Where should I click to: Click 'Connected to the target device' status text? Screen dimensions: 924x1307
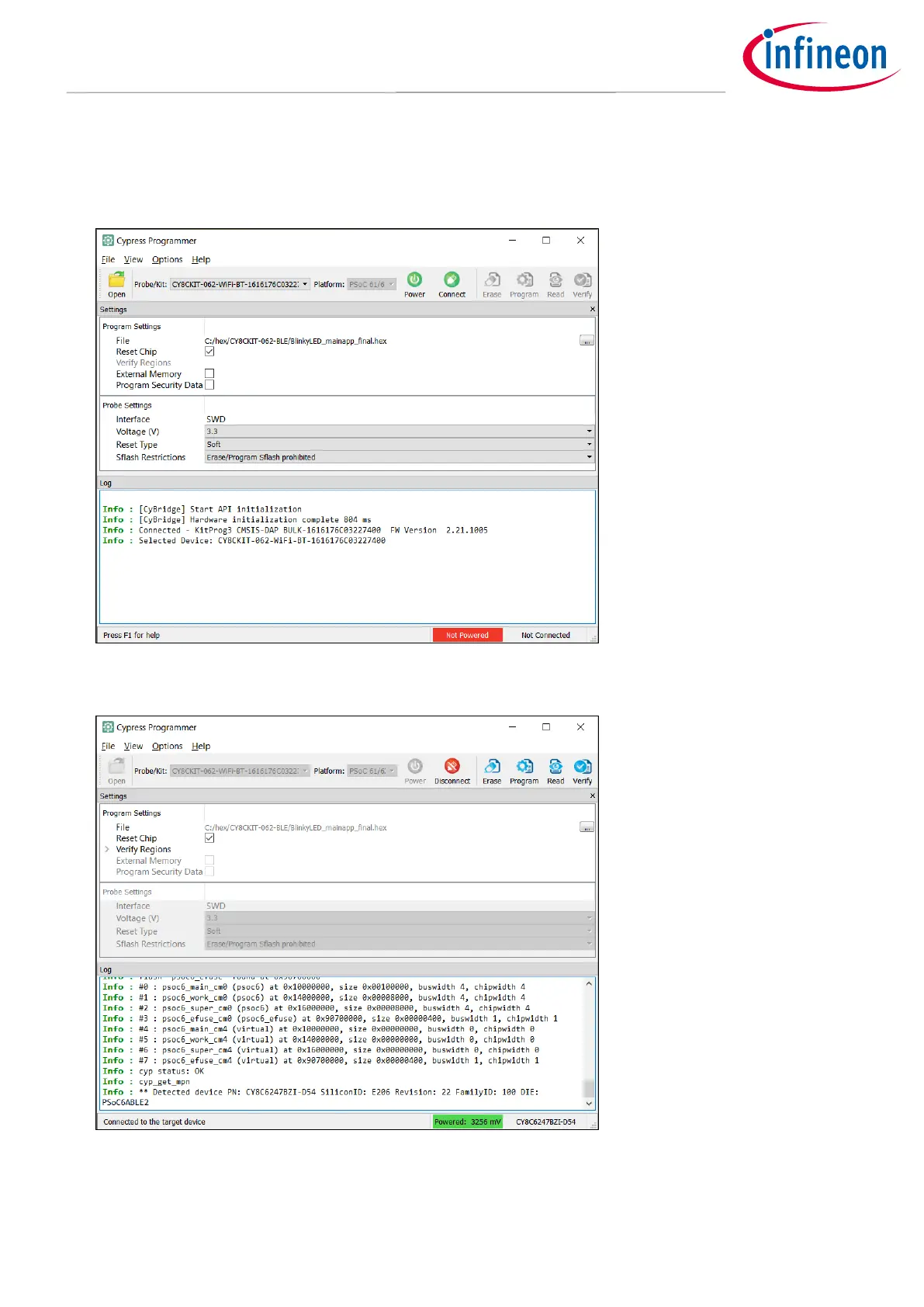point(154,1122)
